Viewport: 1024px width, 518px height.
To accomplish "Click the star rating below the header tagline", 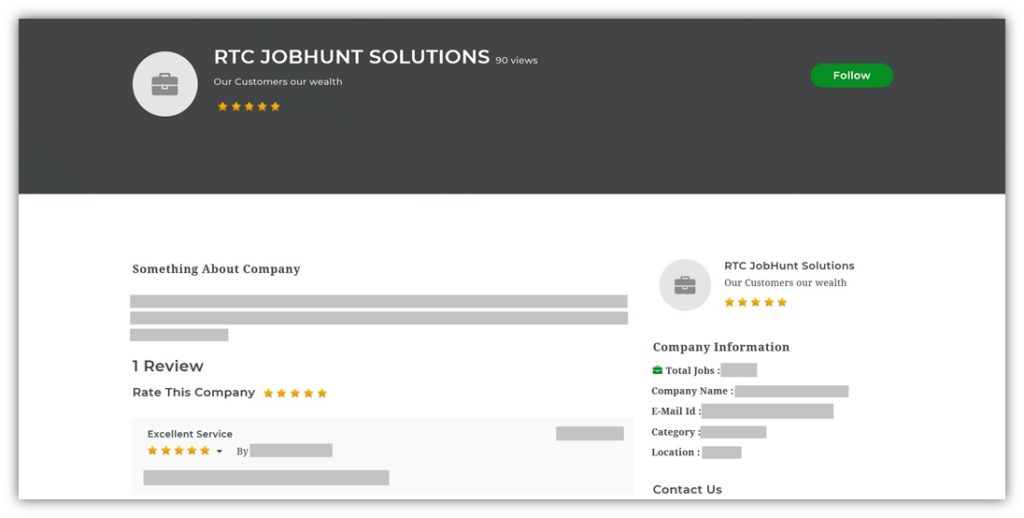I will point(249,106).
